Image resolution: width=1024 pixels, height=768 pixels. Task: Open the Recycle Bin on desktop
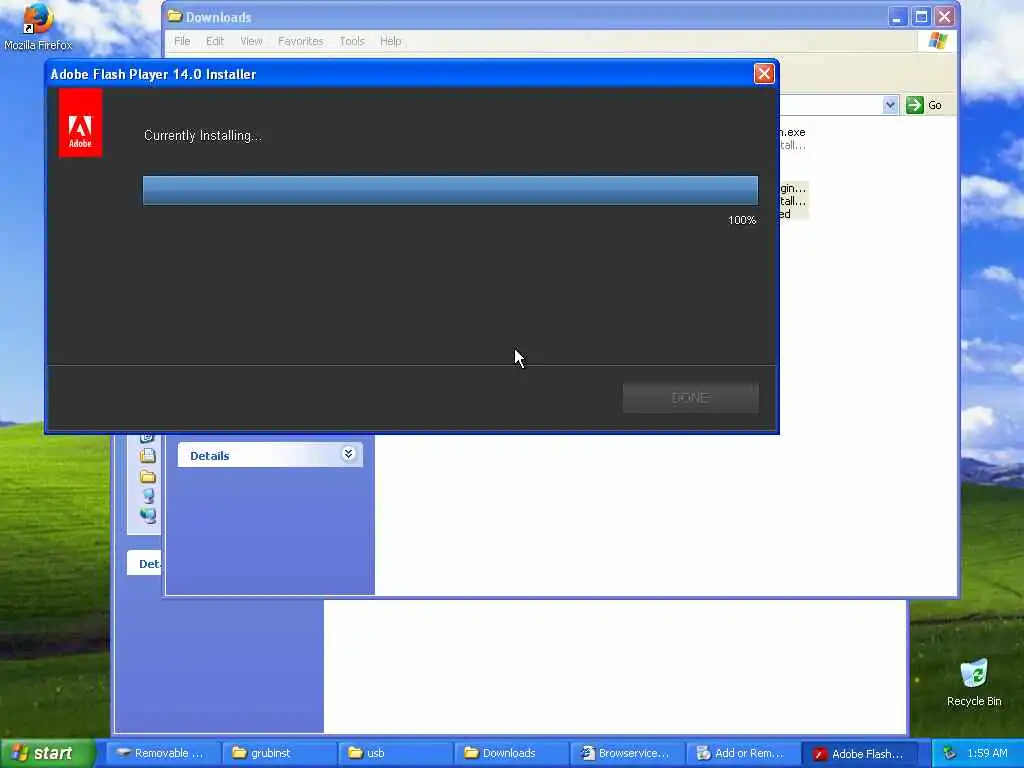click(973, 683)
